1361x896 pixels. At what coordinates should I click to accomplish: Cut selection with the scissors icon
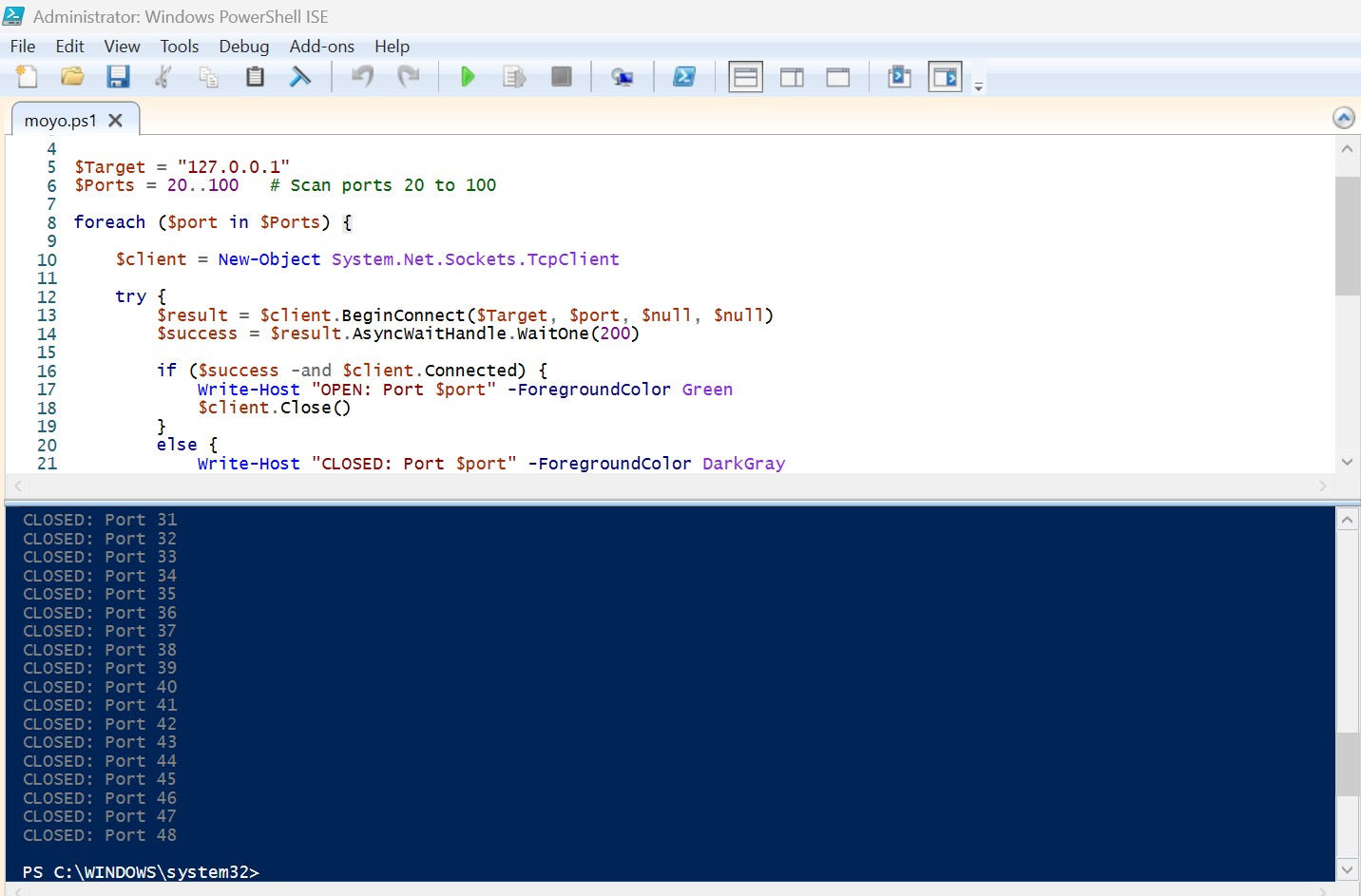tap(163, 77)
